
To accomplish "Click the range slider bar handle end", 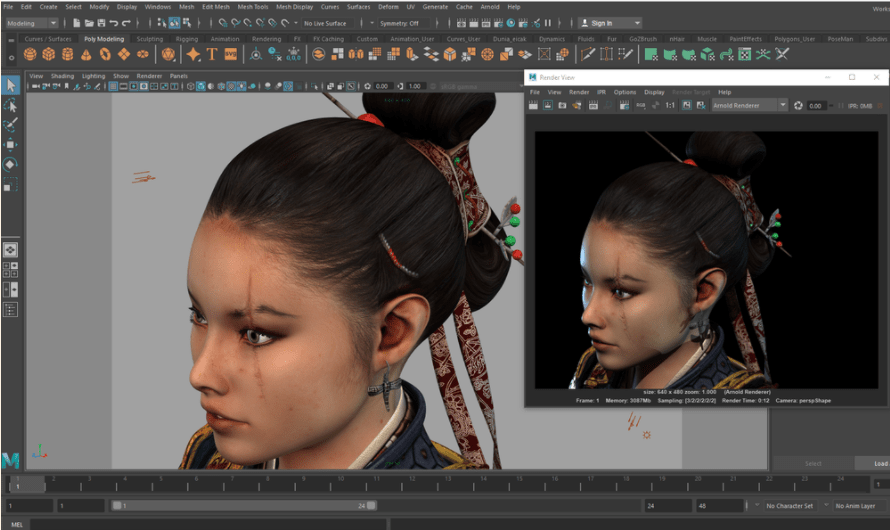I will 371,505.
